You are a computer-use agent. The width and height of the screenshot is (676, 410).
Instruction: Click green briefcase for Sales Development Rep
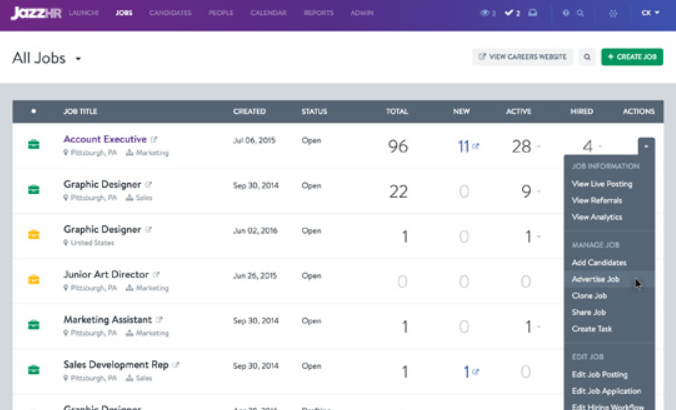click(34, 369)
